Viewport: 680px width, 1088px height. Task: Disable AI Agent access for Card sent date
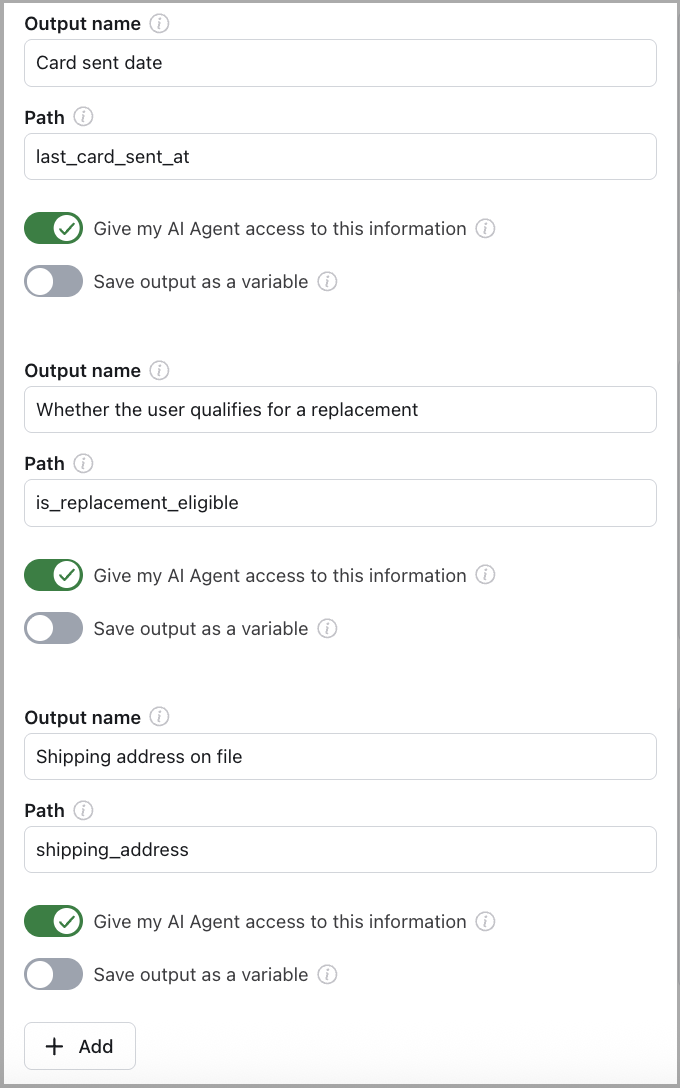54,229
